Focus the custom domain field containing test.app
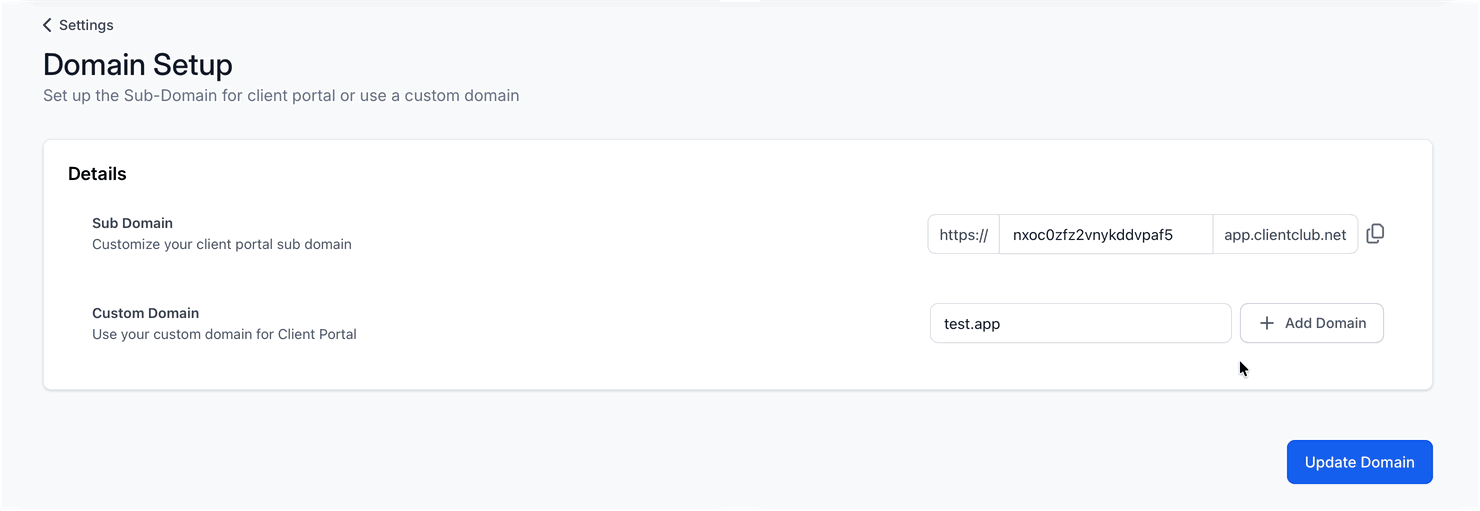1480x511 pixels. (x=1080, y=323)
